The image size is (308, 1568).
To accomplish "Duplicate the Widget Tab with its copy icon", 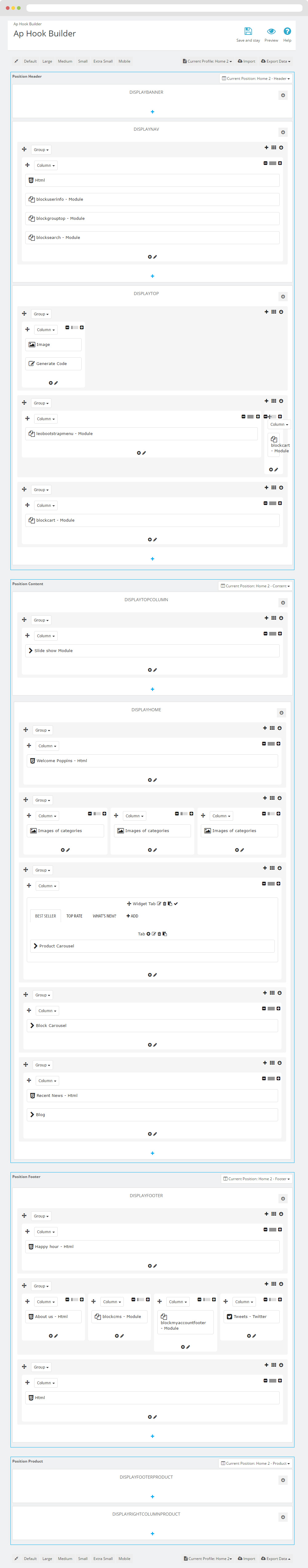I will (x=170, y=903).
